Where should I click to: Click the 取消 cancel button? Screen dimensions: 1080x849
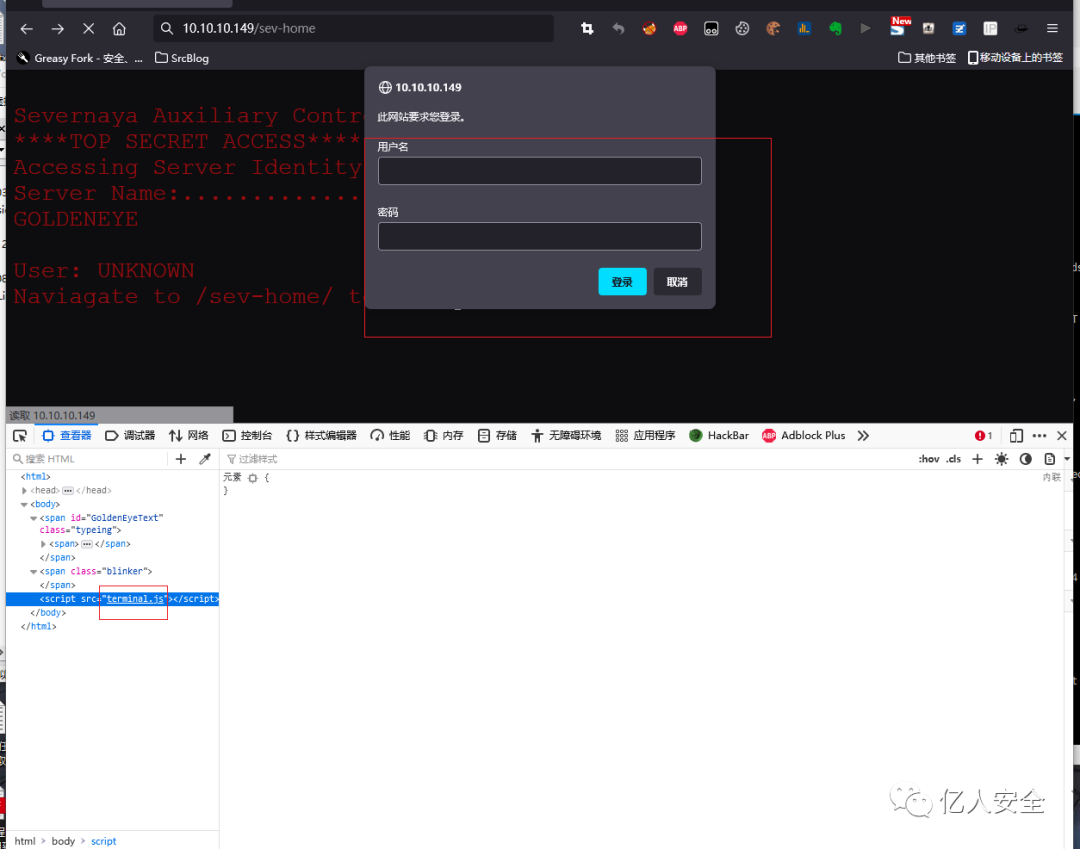tap(677, 282)
